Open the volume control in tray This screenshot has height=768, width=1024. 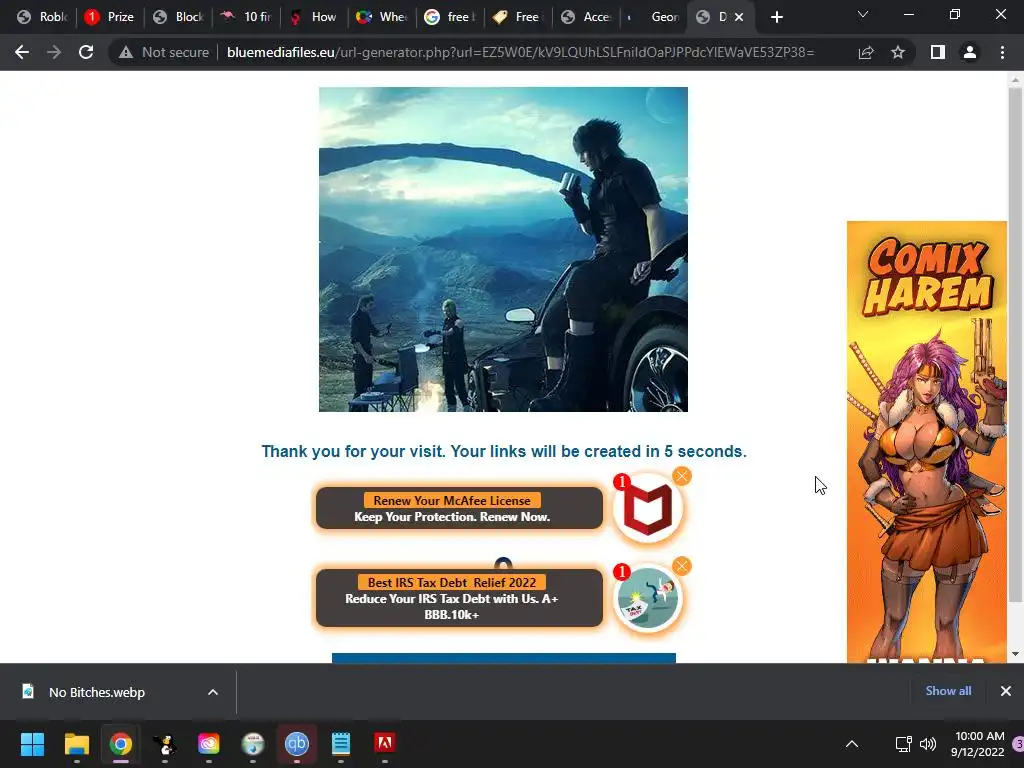click(927, 744)
